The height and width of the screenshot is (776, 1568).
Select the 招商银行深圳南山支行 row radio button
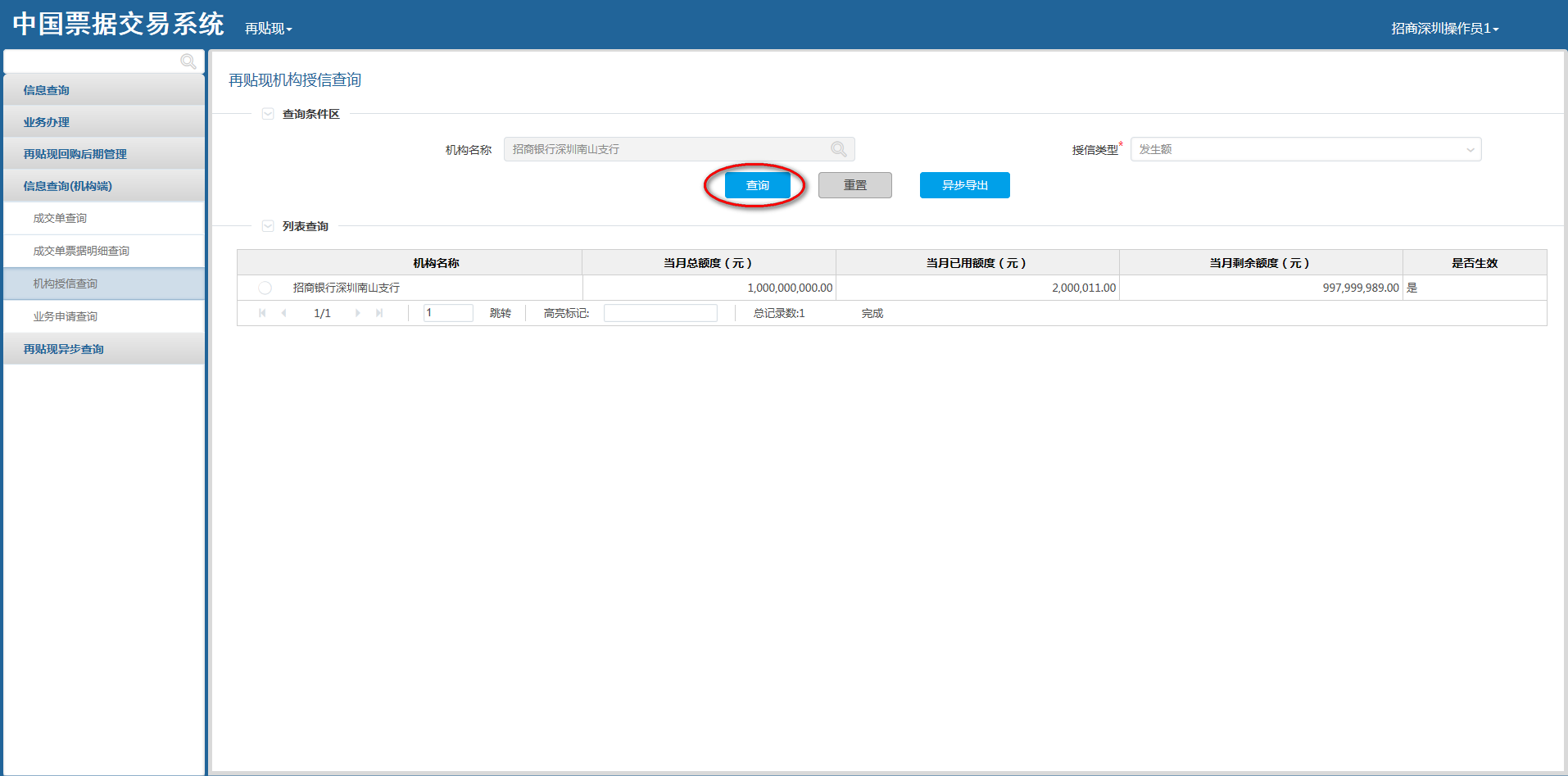point(265,288)
